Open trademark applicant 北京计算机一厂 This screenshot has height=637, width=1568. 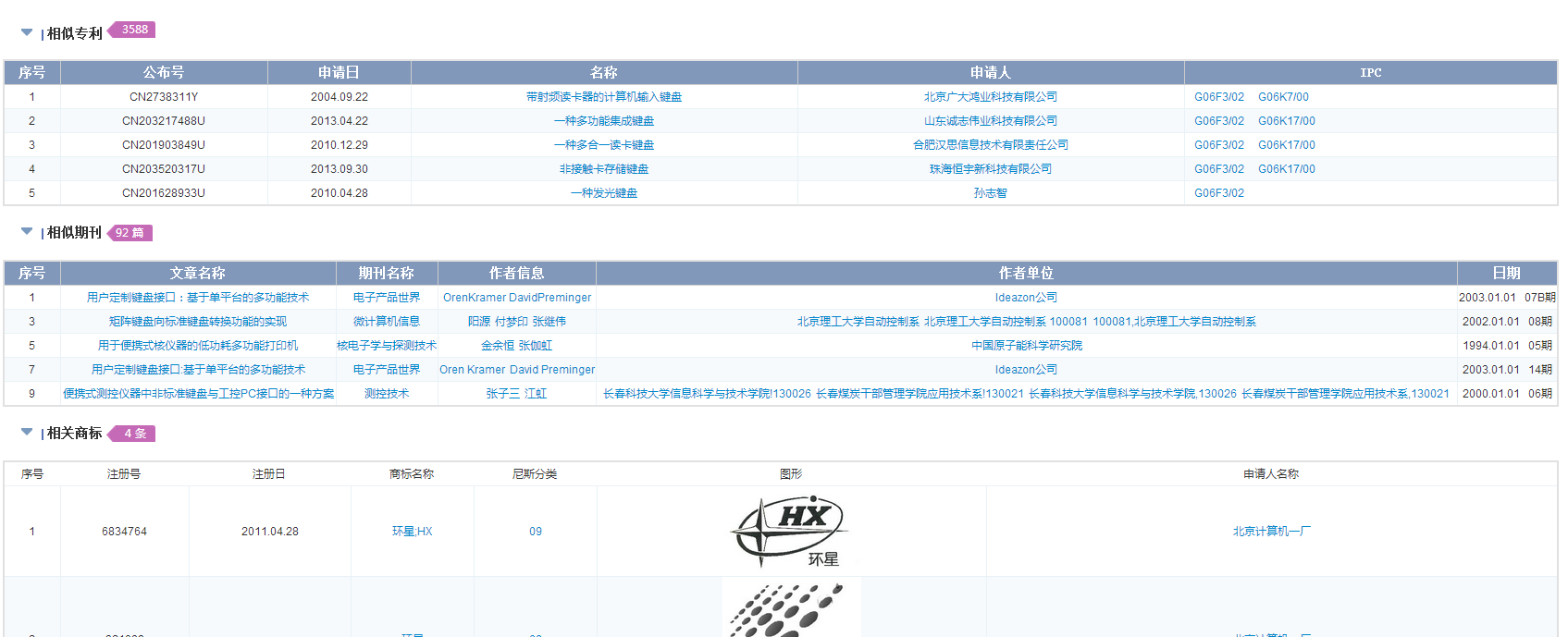[x=1270, y=532]
